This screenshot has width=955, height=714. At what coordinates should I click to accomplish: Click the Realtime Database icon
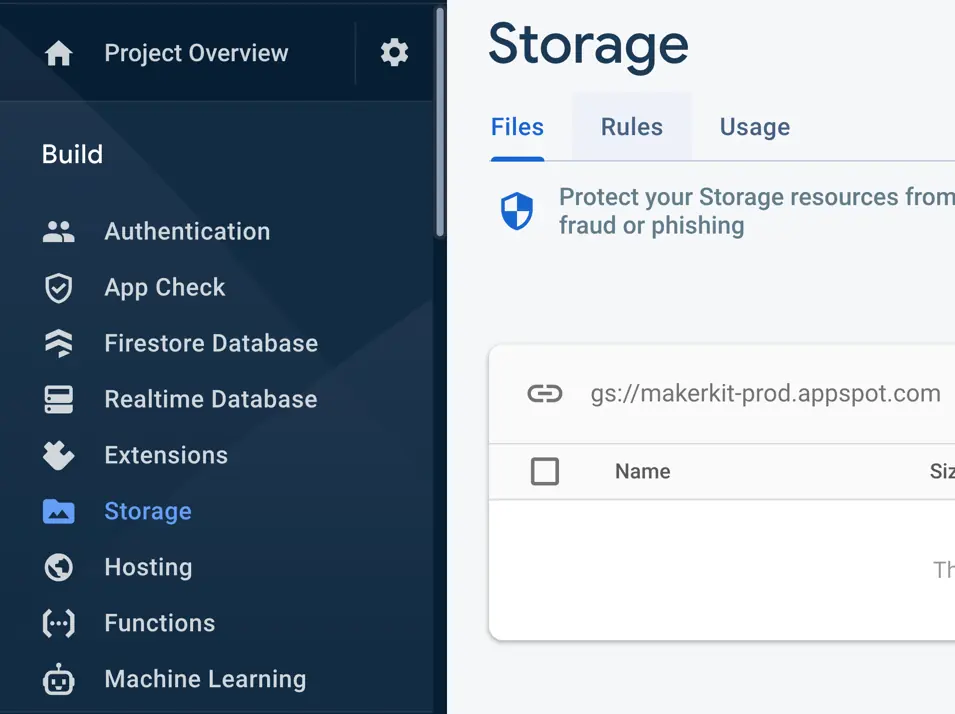[x=59, y=400]
